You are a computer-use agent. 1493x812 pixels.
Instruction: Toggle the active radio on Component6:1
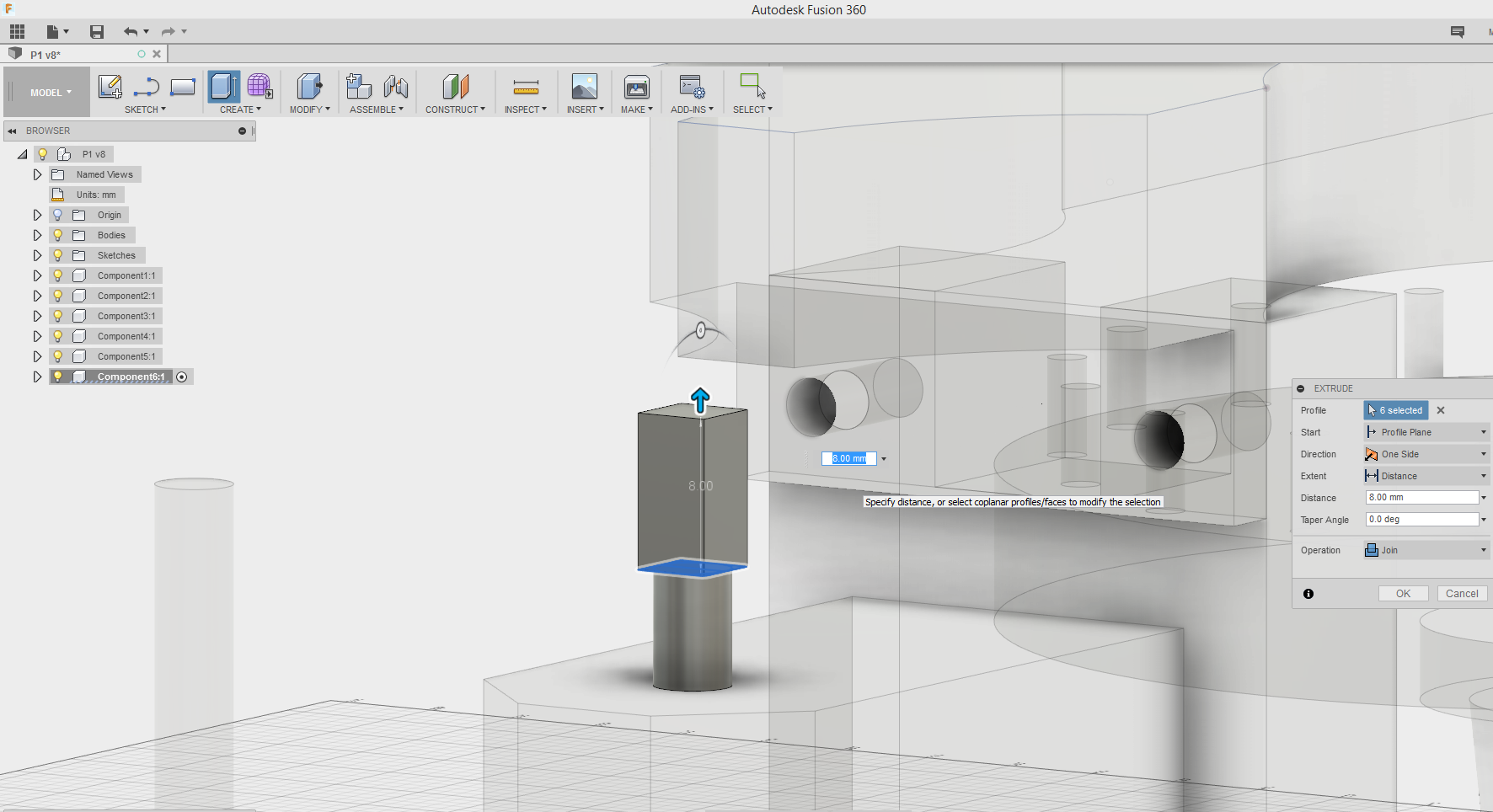(x=182, y=377)
